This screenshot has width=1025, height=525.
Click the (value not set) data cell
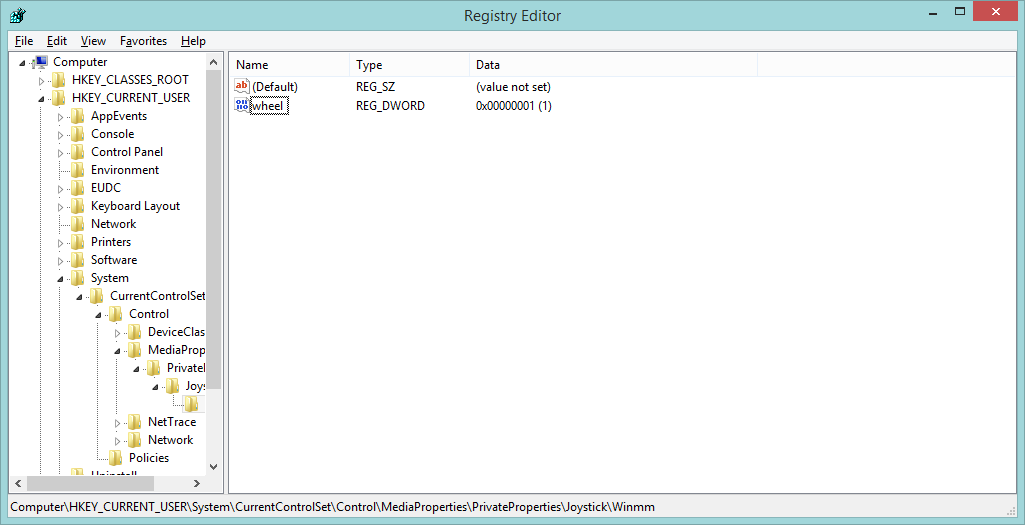click(513, 87)
